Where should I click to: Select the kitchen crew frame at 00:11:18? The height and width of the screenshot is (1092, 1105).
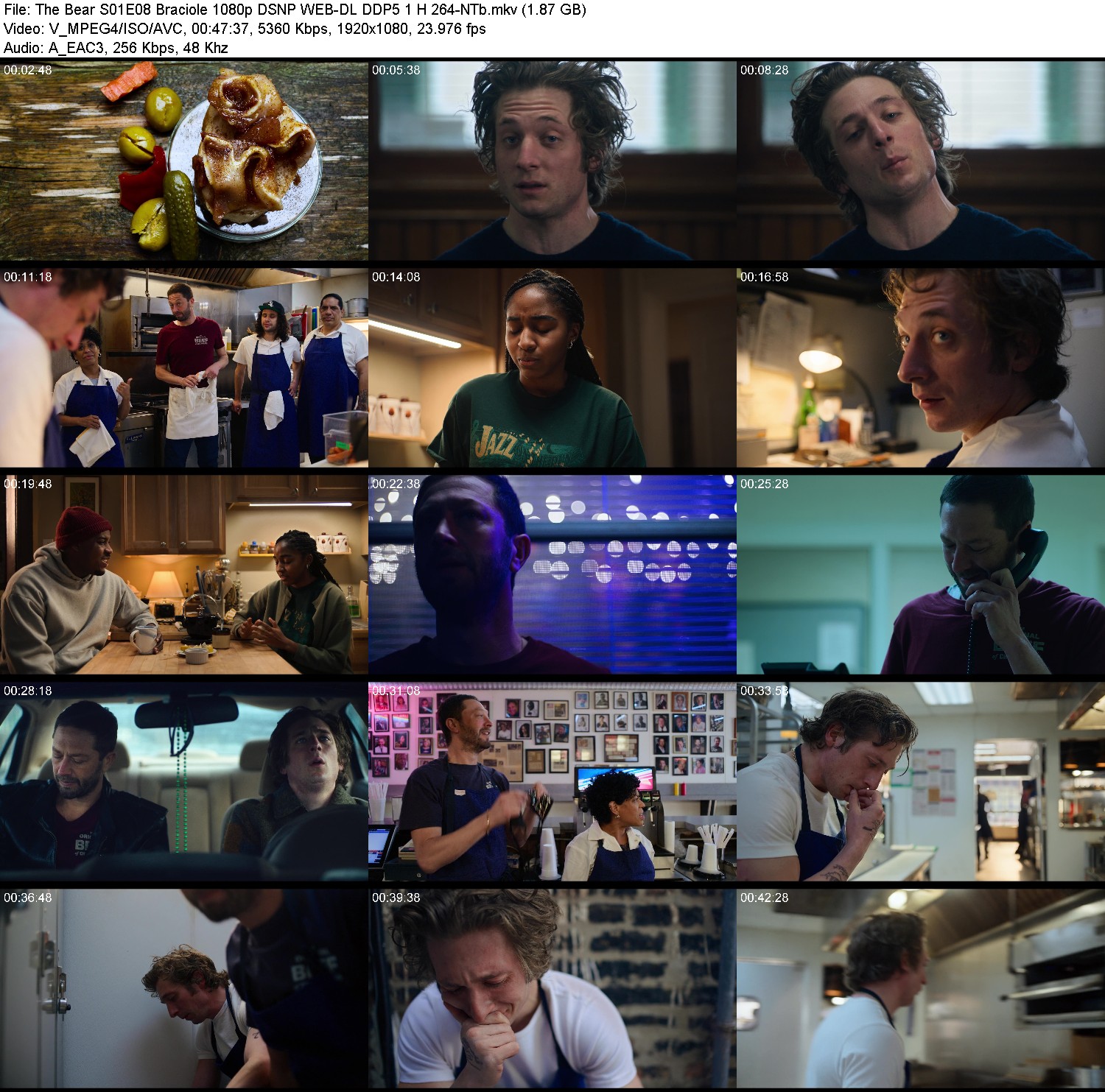point(184,367)
